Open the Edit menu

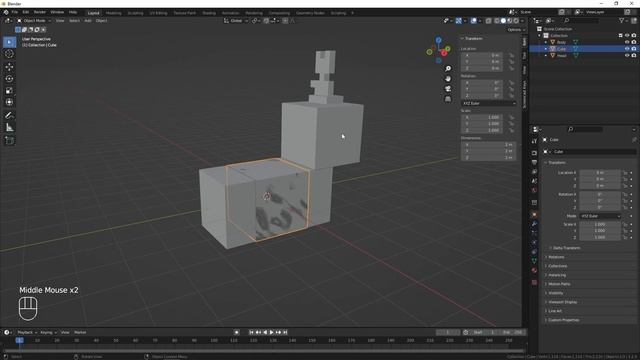click(25, 12)
